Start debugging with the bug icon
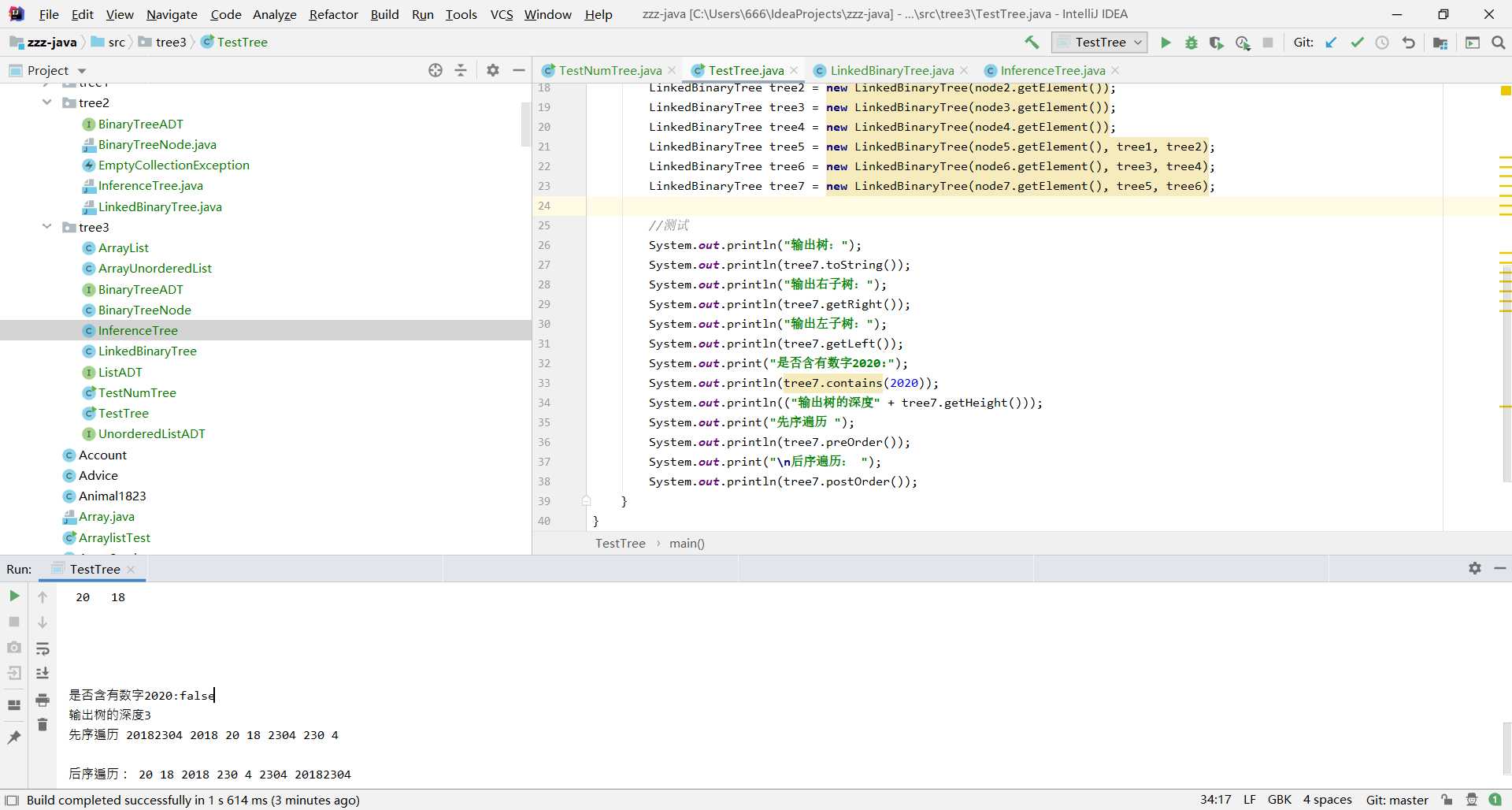1512x810 pixels. point(1191,43)
